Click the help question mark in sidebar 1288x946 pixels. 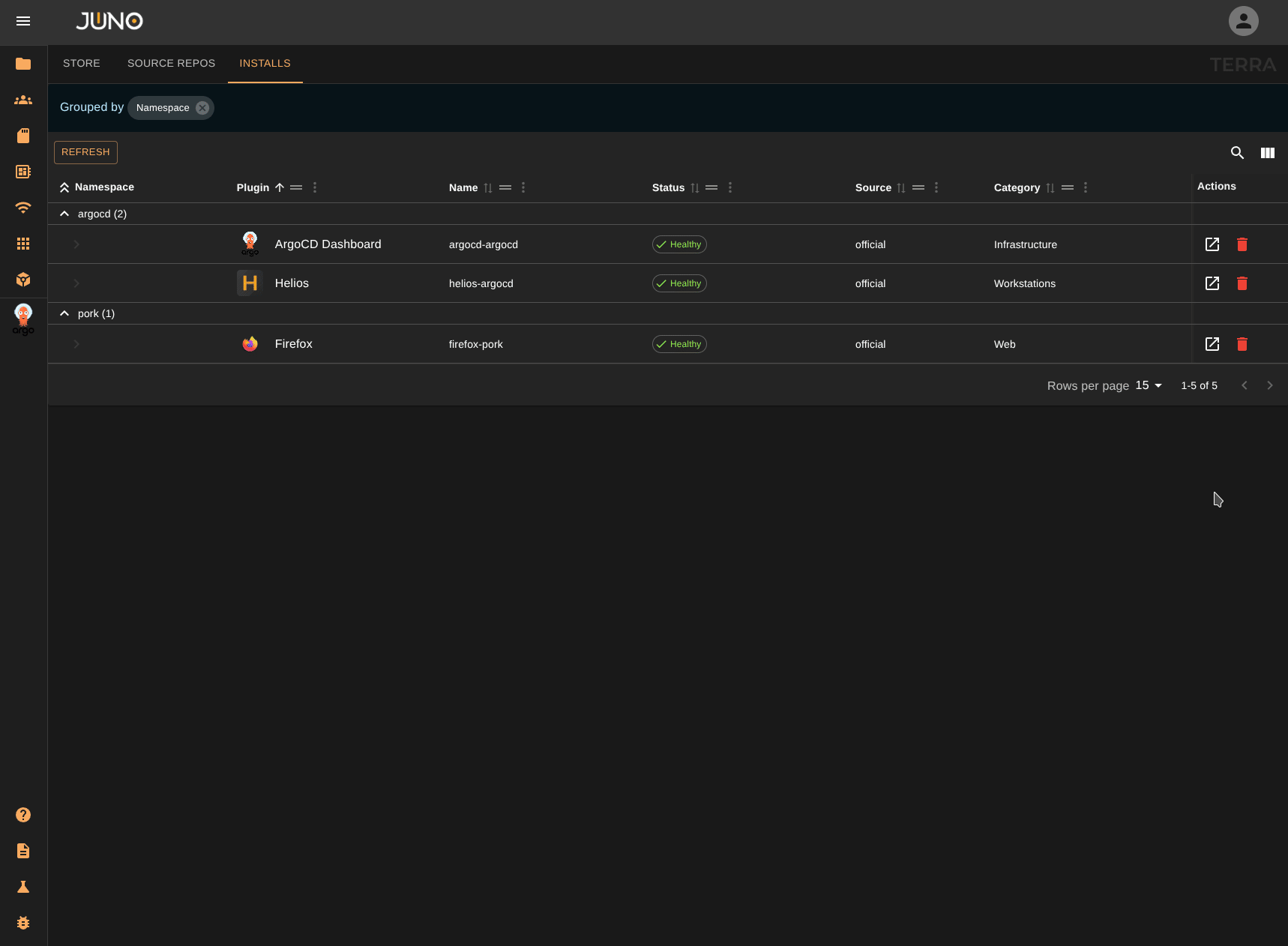23,815
